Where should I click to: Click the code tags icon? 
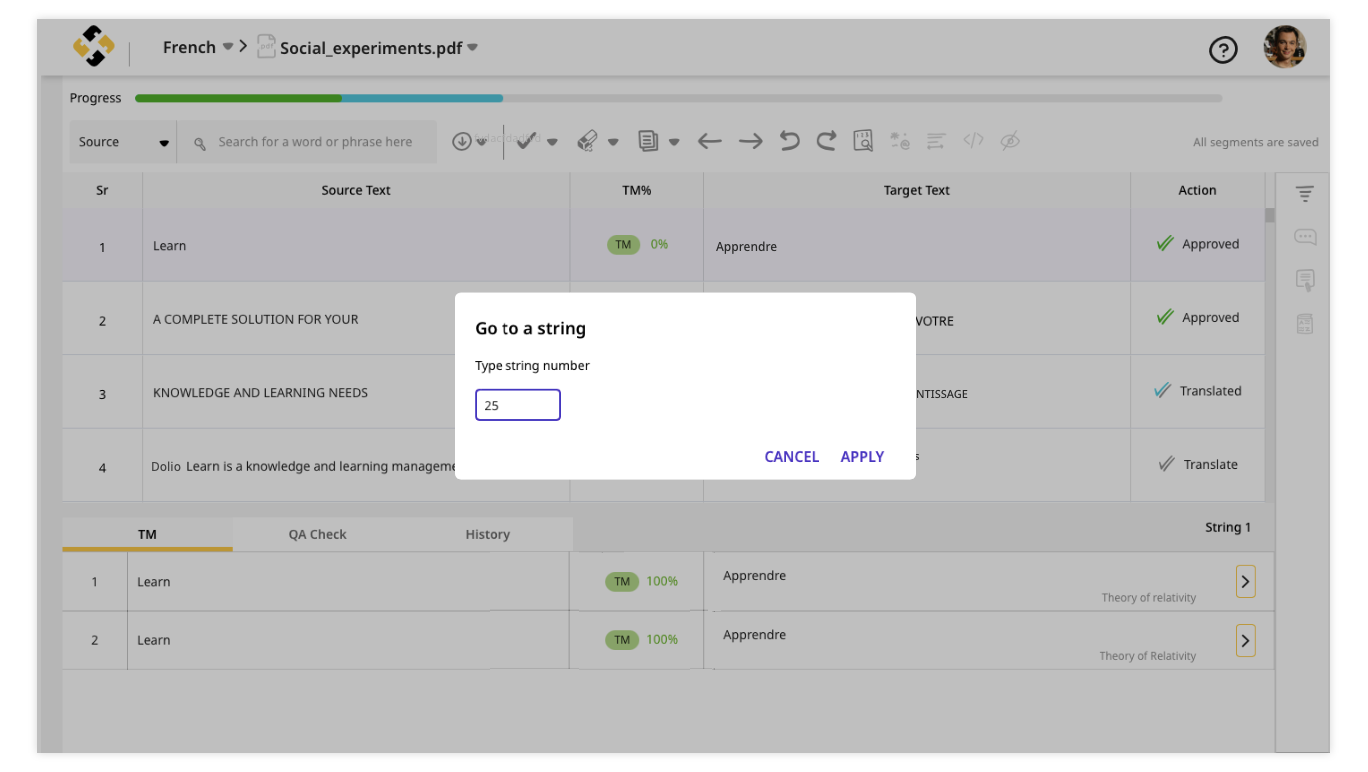coord(973,141)
